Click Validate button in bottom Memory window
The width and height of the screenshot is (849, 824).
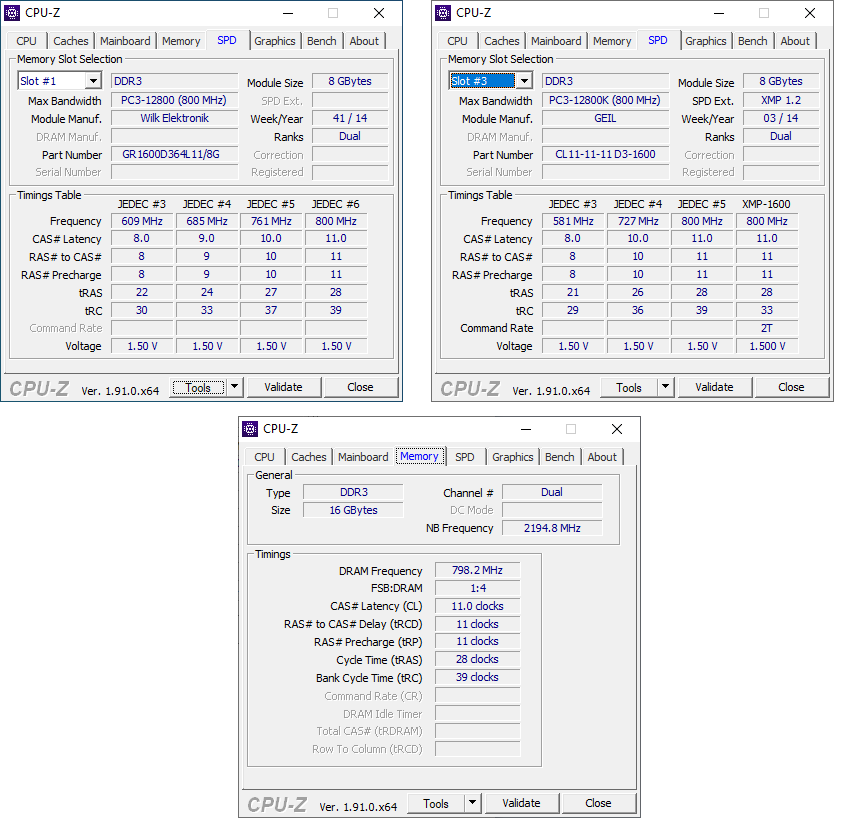(521, 803)
